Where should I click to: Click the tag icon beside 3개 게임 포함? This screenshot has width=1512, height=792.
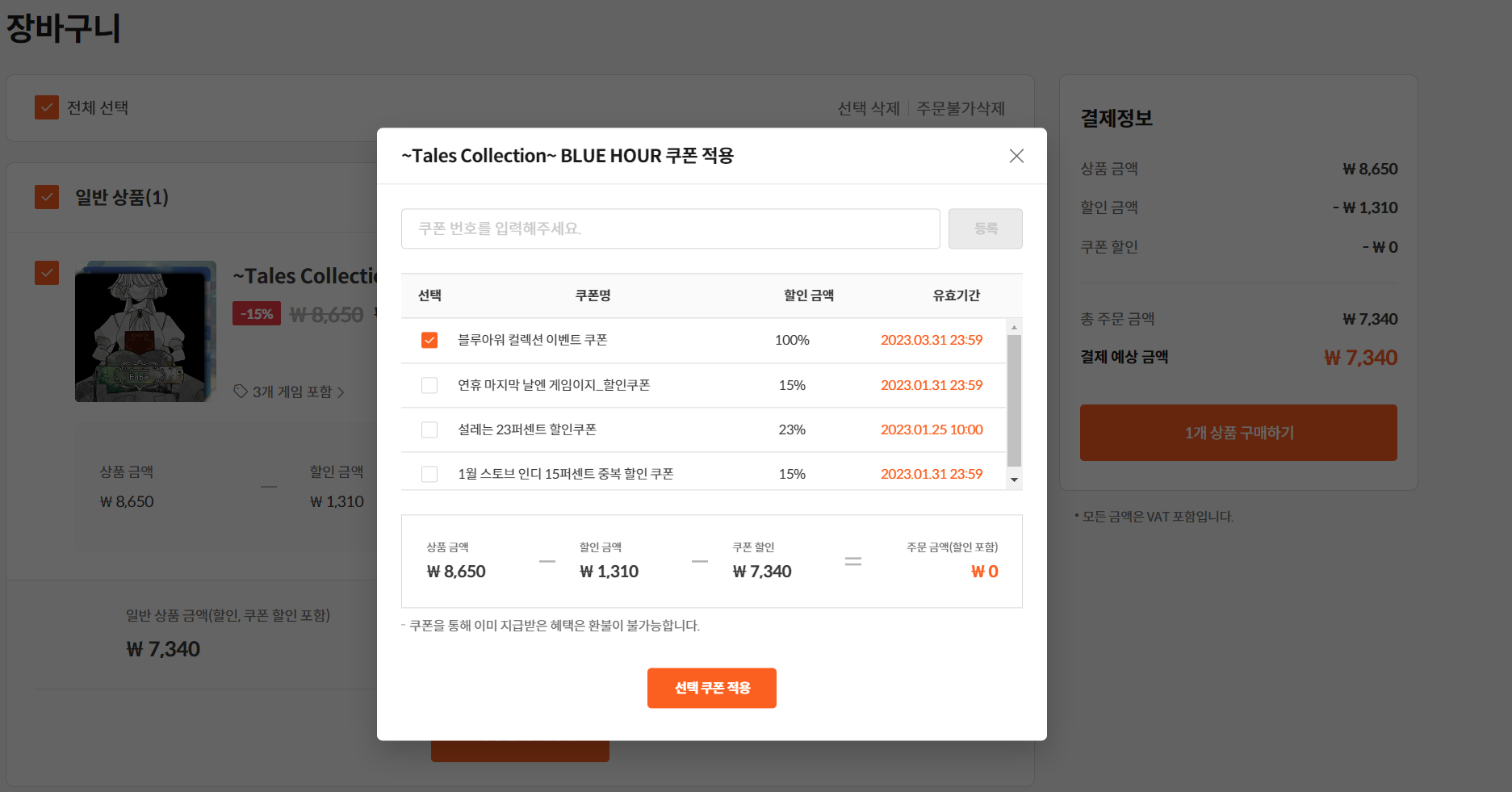(241, 392)
